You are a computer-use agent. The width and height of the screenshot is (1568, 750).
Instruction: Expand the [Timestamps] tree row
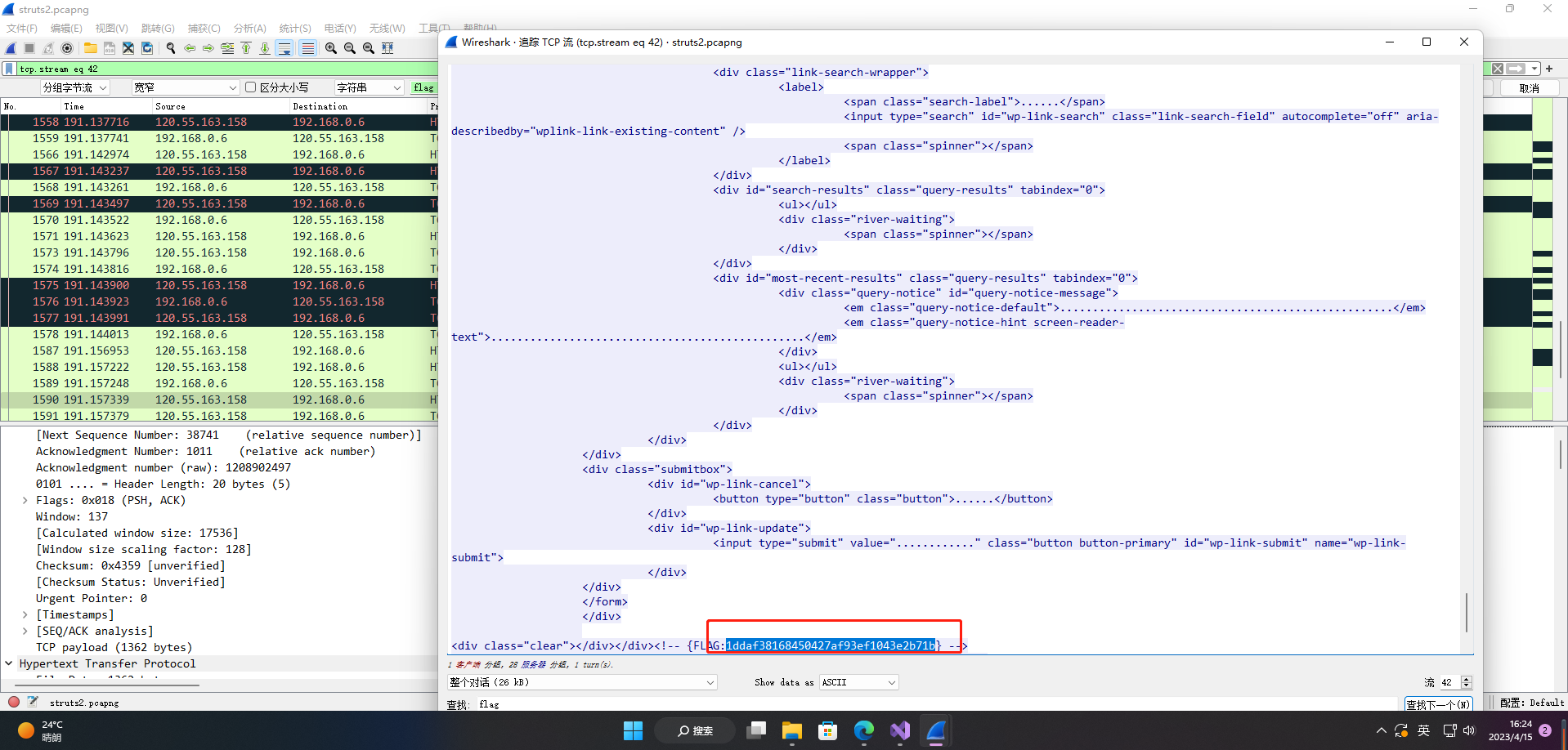point(25,614)
